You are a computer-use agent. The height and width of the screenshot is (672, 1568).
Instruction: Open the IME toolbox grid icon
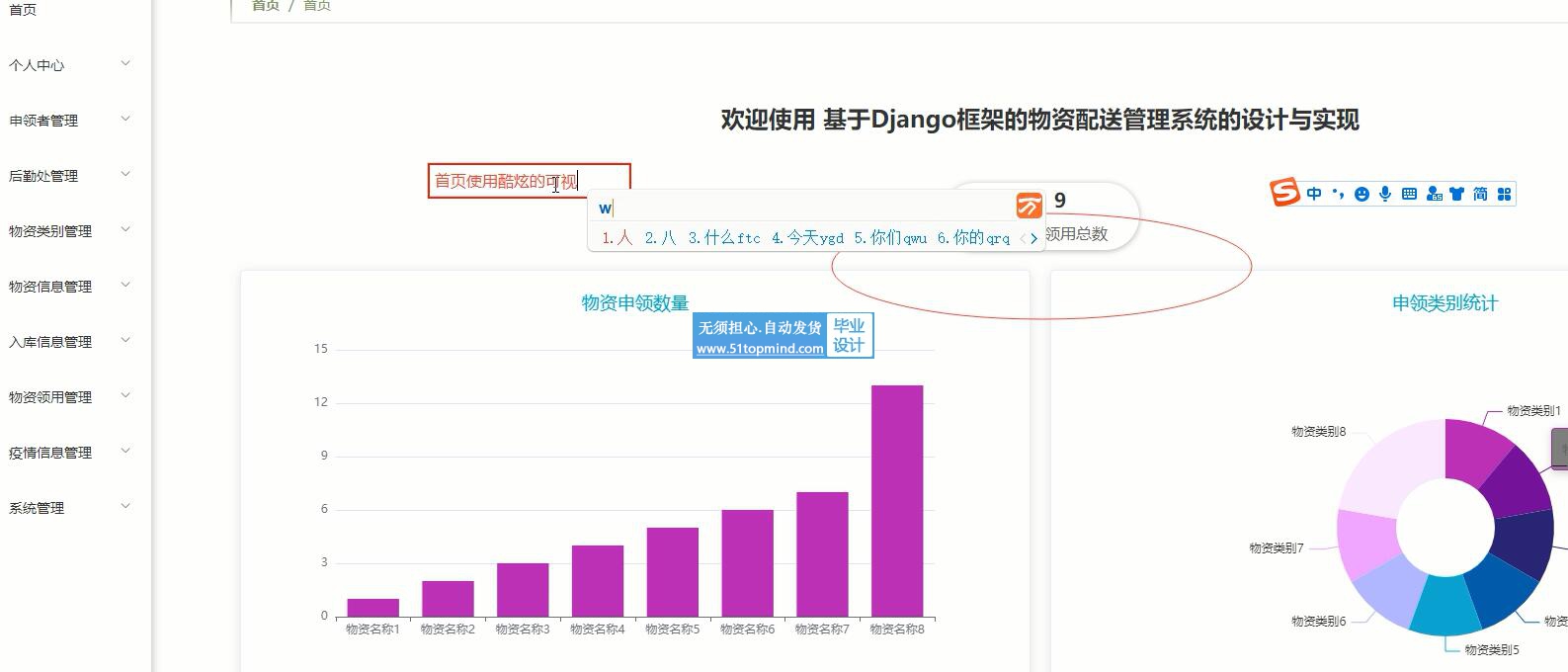1504,194
